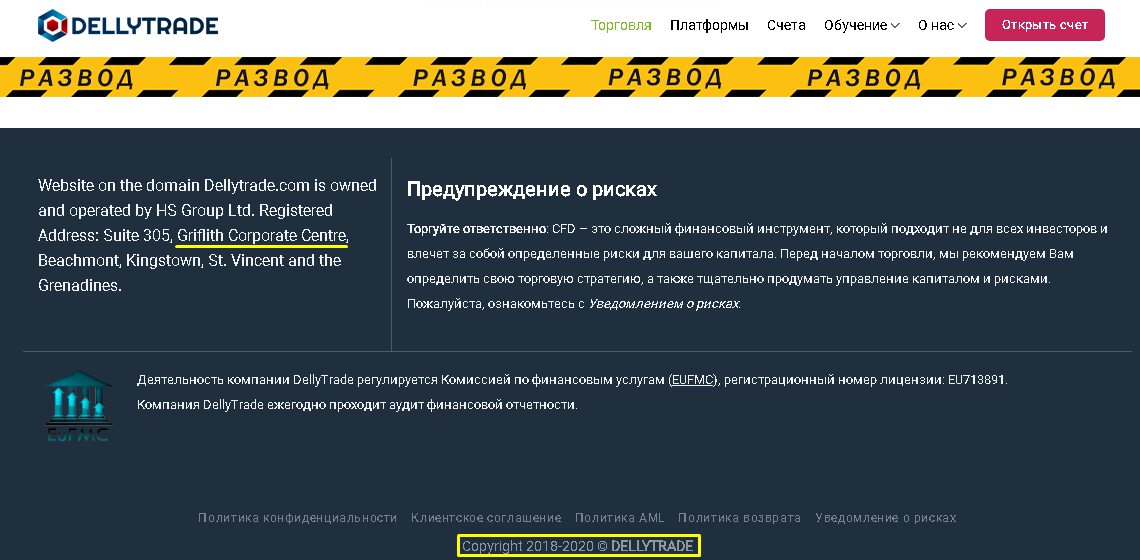
Task: Click the Открыть счет button
Action: pos(1045,25)
